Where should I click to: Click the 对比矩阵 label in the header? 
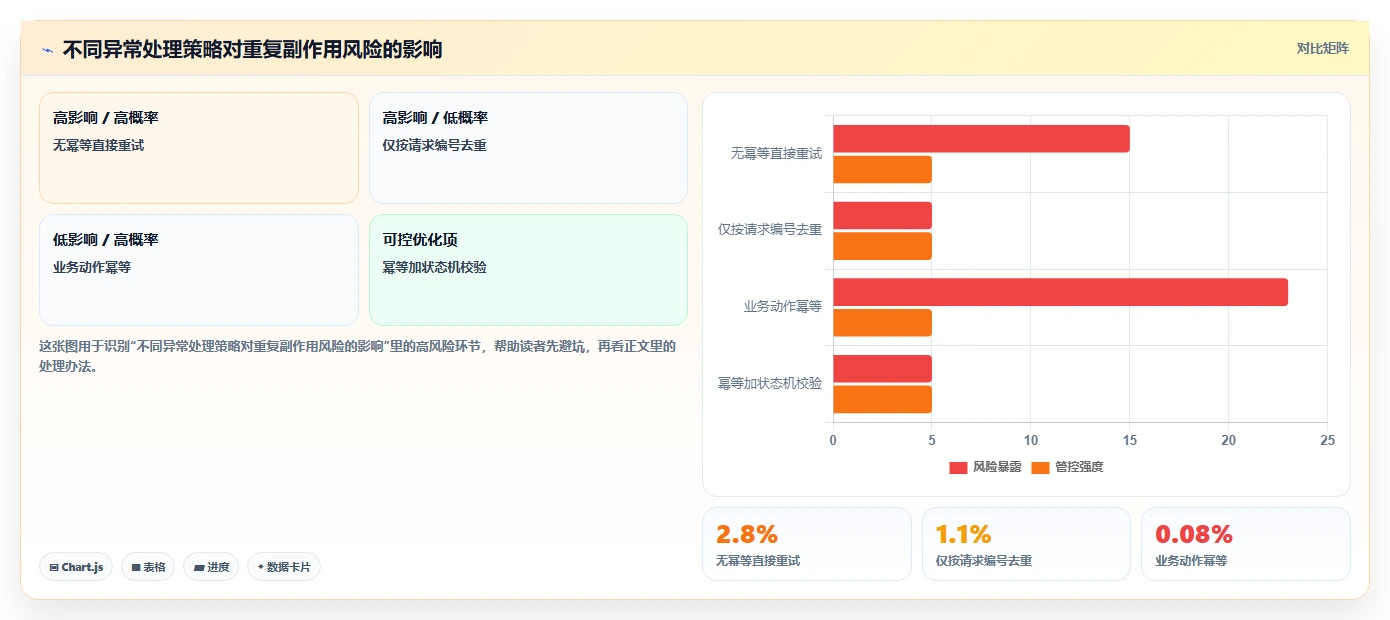coord(1322,48)
